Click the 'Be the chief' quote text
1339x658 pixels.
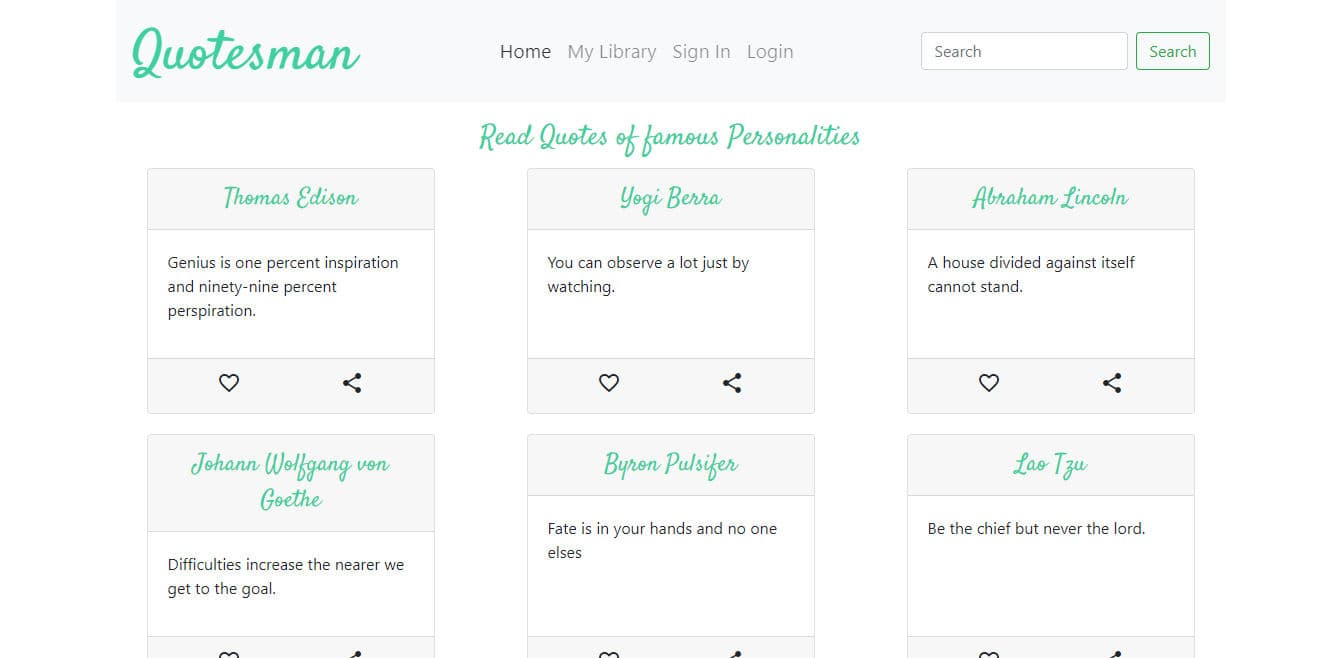pyautogui.click(x=1036, y=529)
